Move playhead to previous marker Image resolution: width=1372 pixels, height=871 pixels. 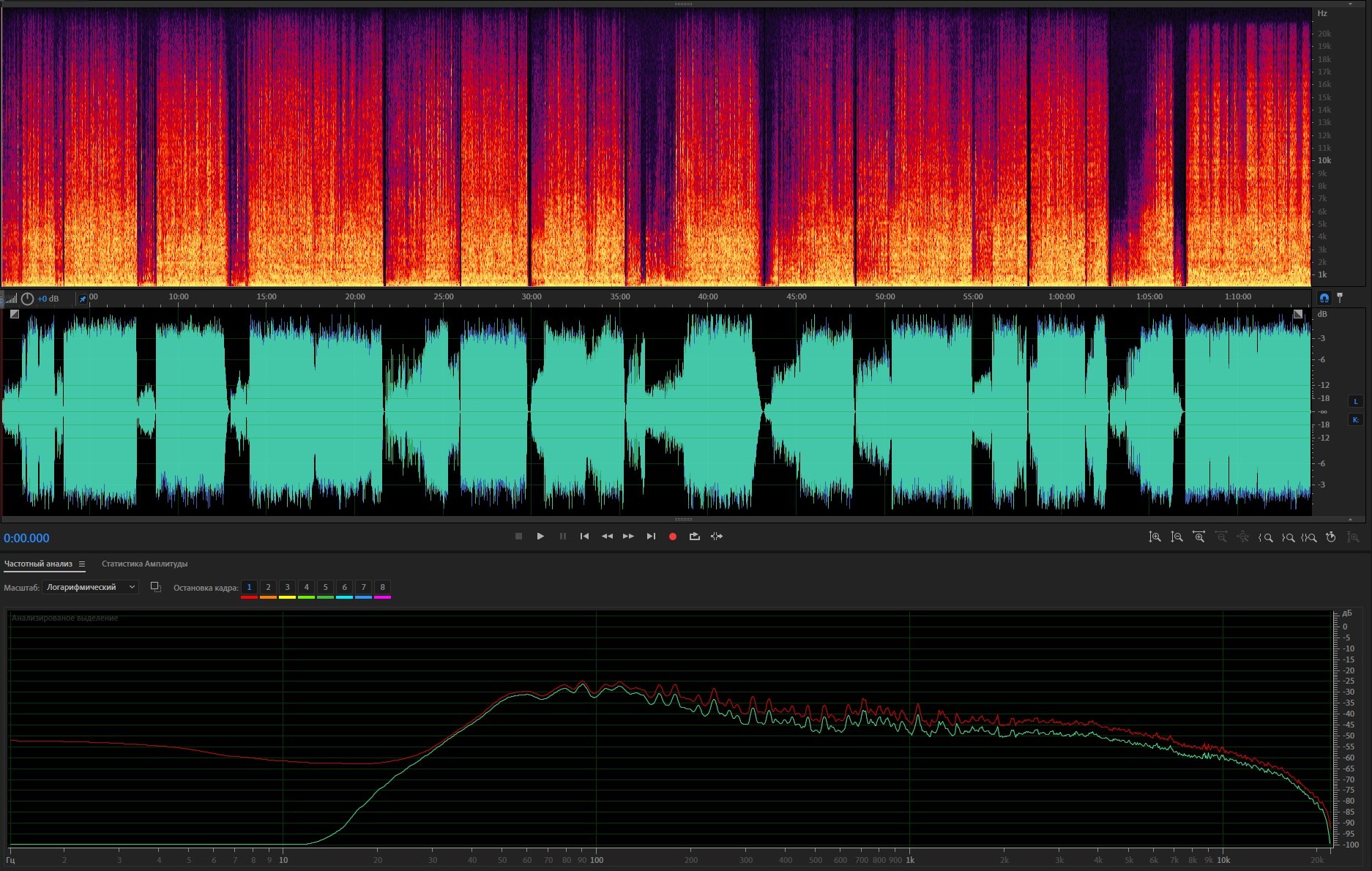(584, 537)
